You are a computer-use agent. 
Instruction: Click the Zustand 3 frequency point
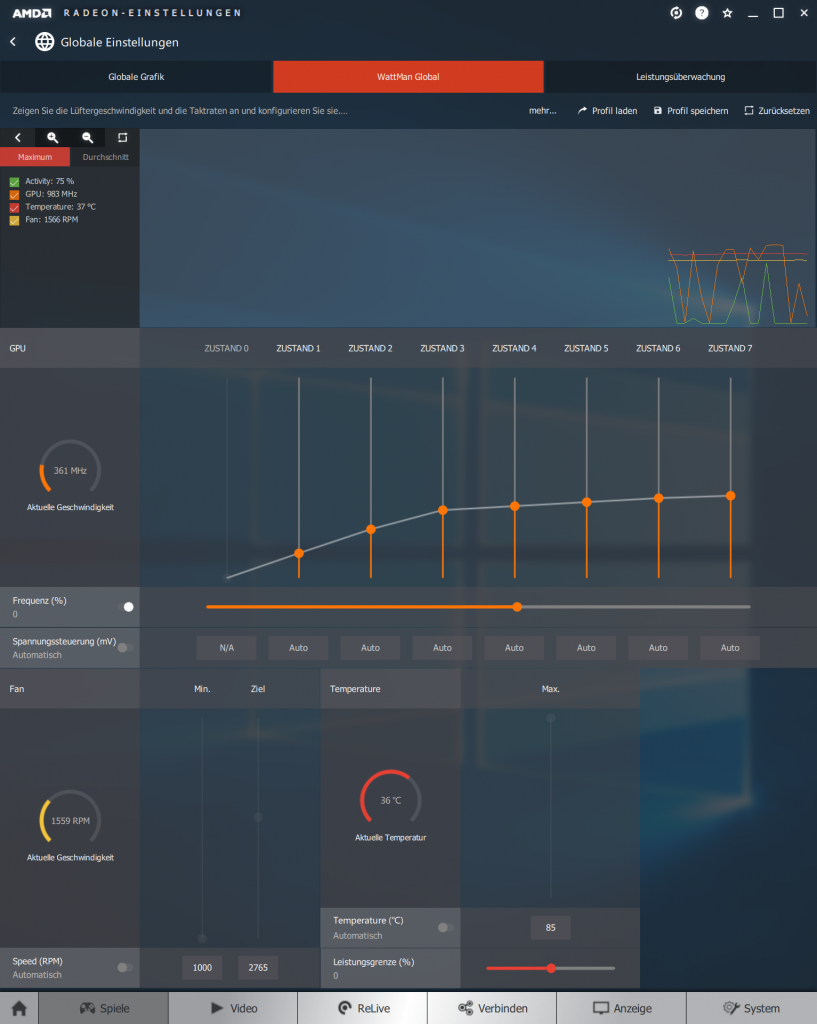(443, 510)
